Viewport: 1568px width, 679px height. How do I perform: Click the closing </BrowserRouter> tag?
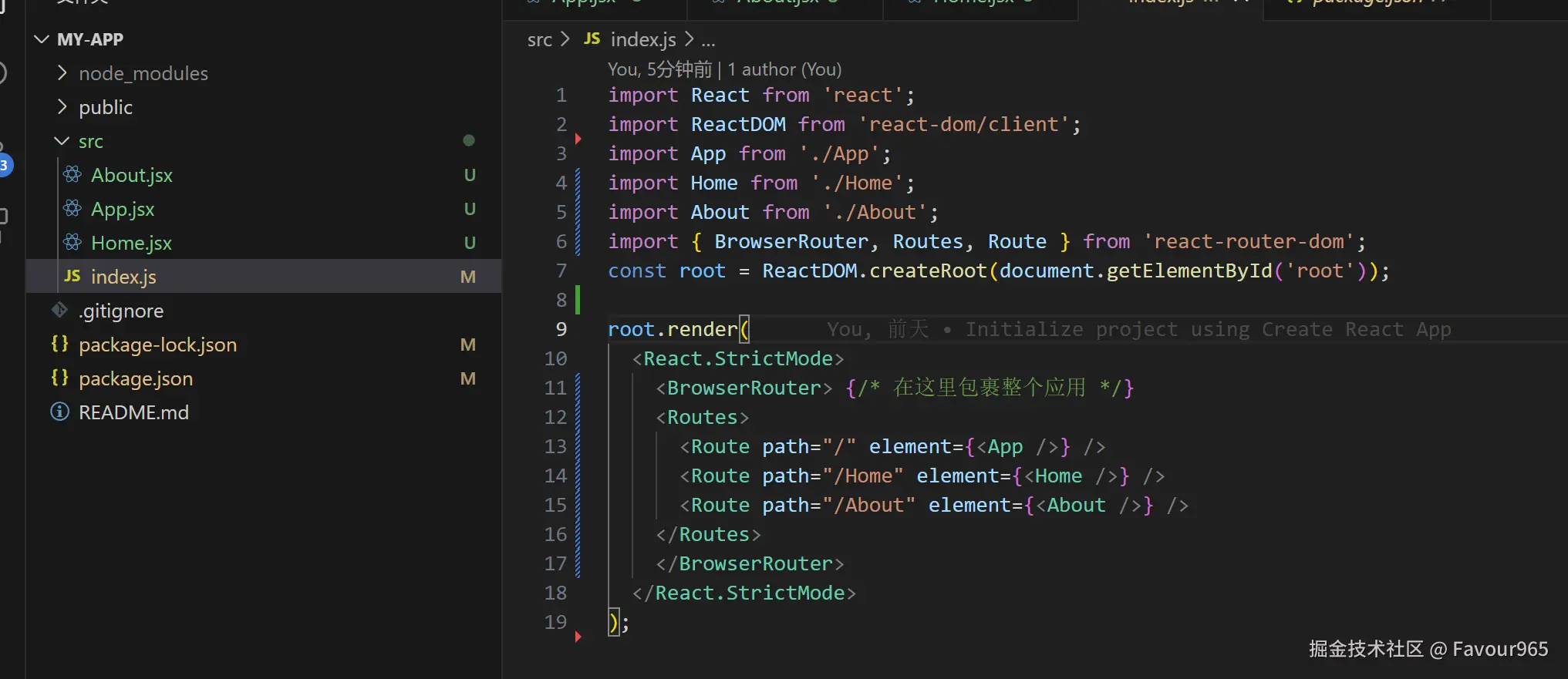point(750,563)
